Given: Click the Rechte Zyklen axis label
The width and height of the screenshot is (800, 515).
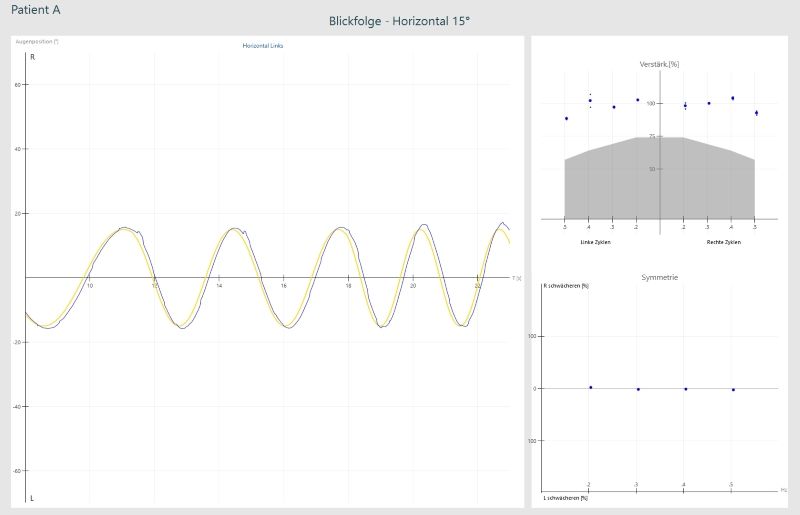Looking at the screenshot, I should [722, 242].
